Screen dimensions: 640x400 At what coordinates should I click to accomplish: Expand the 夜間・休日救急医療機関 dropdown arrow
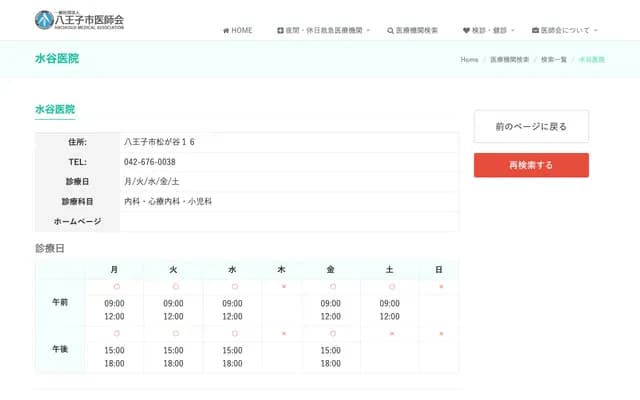(368, 31)
